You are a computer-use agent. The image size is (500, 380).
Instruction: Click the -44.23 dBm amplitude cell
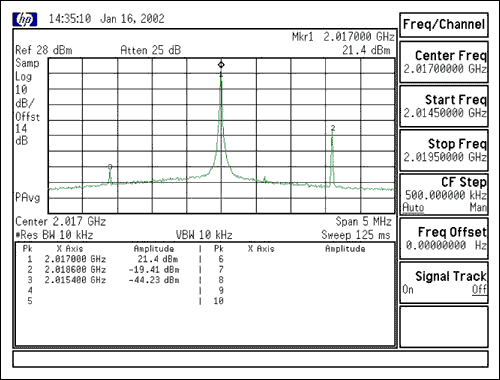click(154, 280)
